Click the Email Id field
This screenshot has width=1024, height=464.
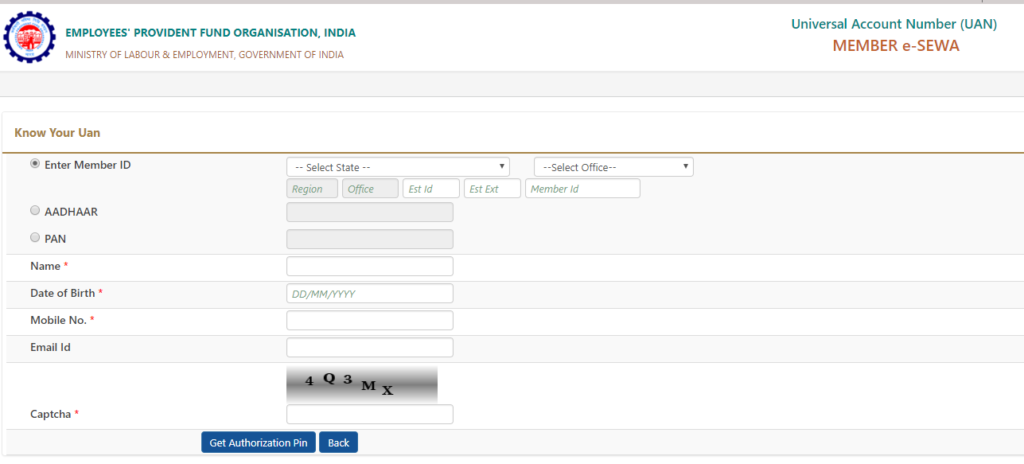(x=370, y=348)
